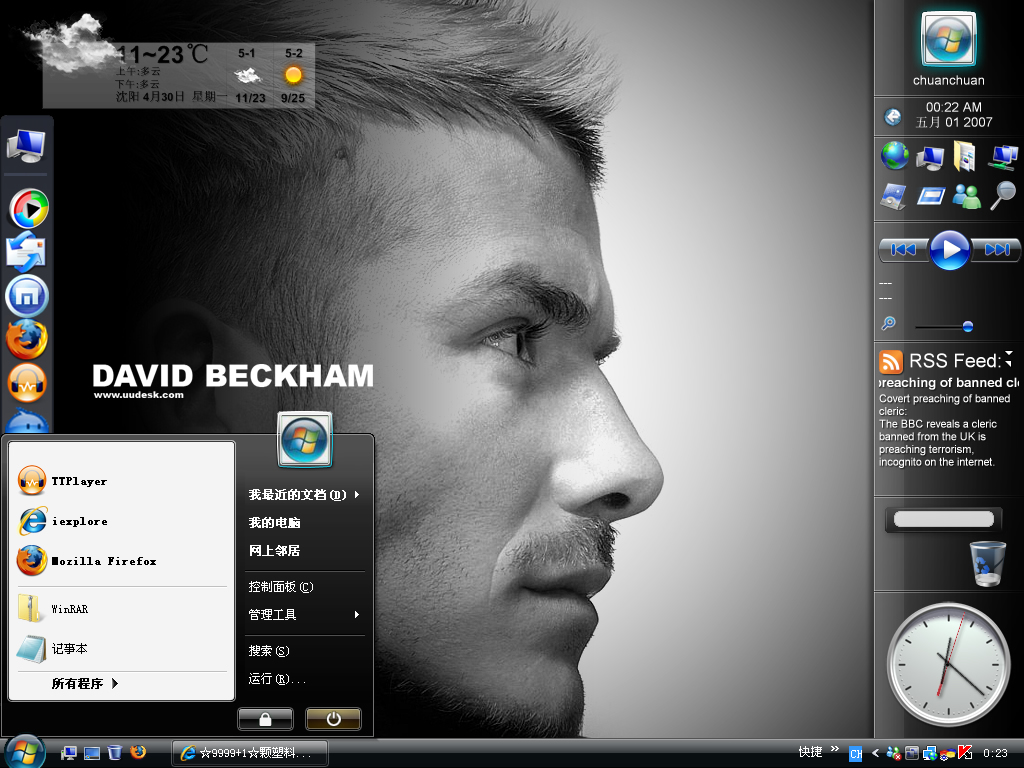Skip to next track in sidebar player
This screenshot has width=1024, height=768.
coord(995,249)
